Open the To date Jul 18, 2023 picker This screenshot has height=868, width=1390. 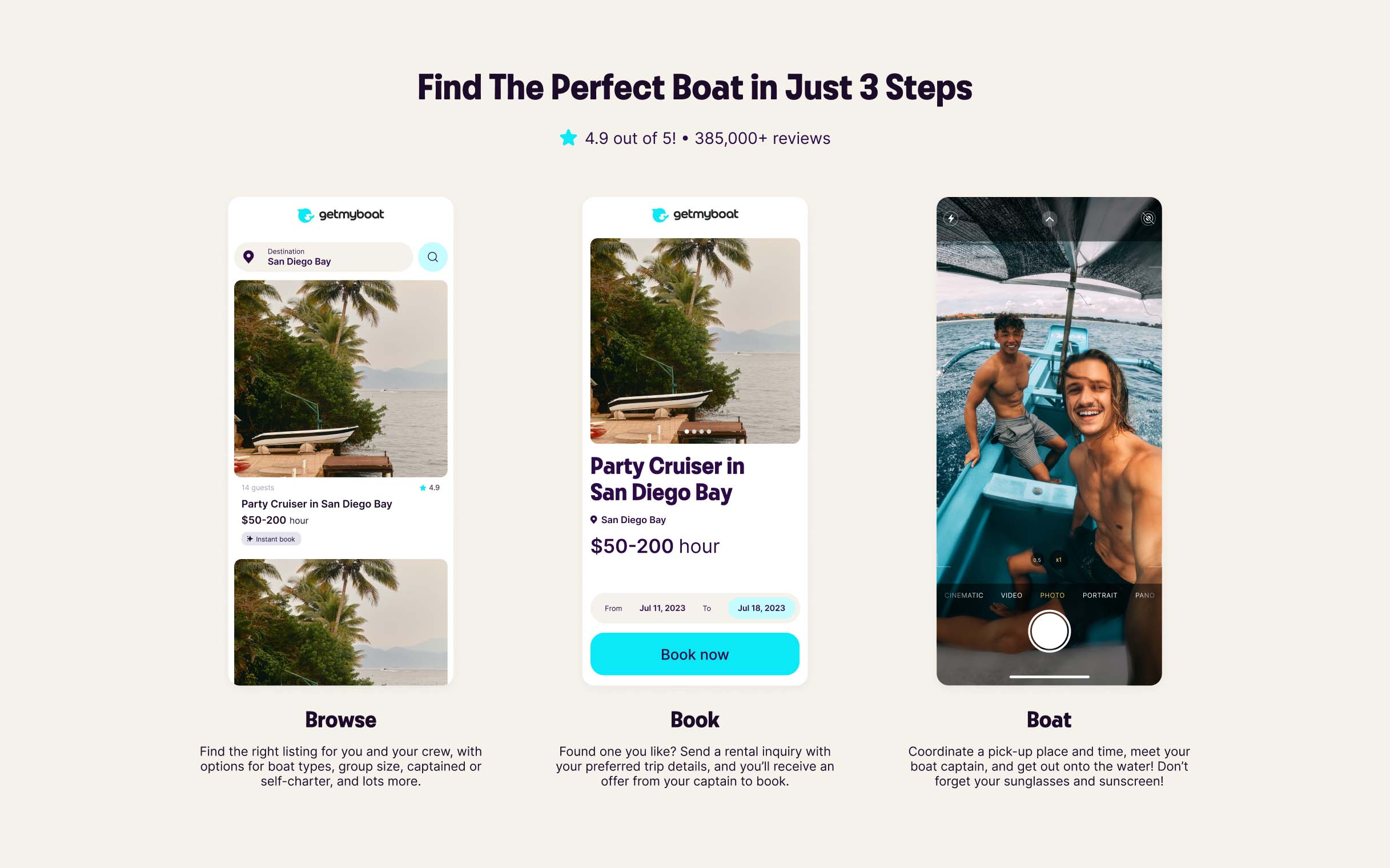point(761,608)
